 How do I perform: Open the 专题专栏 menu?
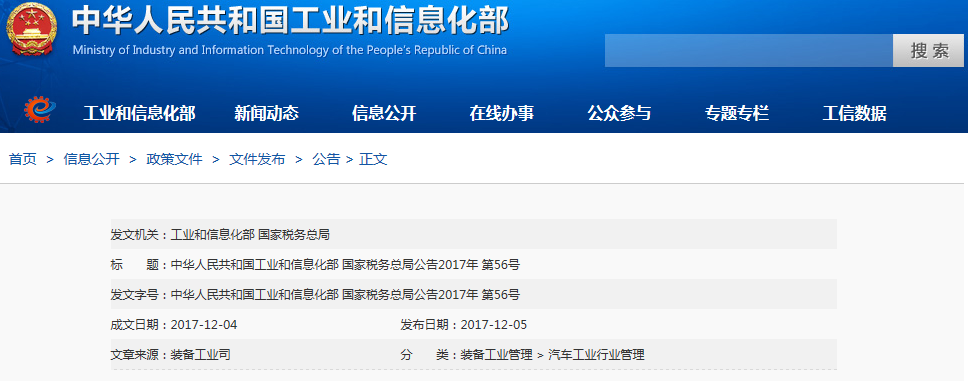(x=736, y=114)
